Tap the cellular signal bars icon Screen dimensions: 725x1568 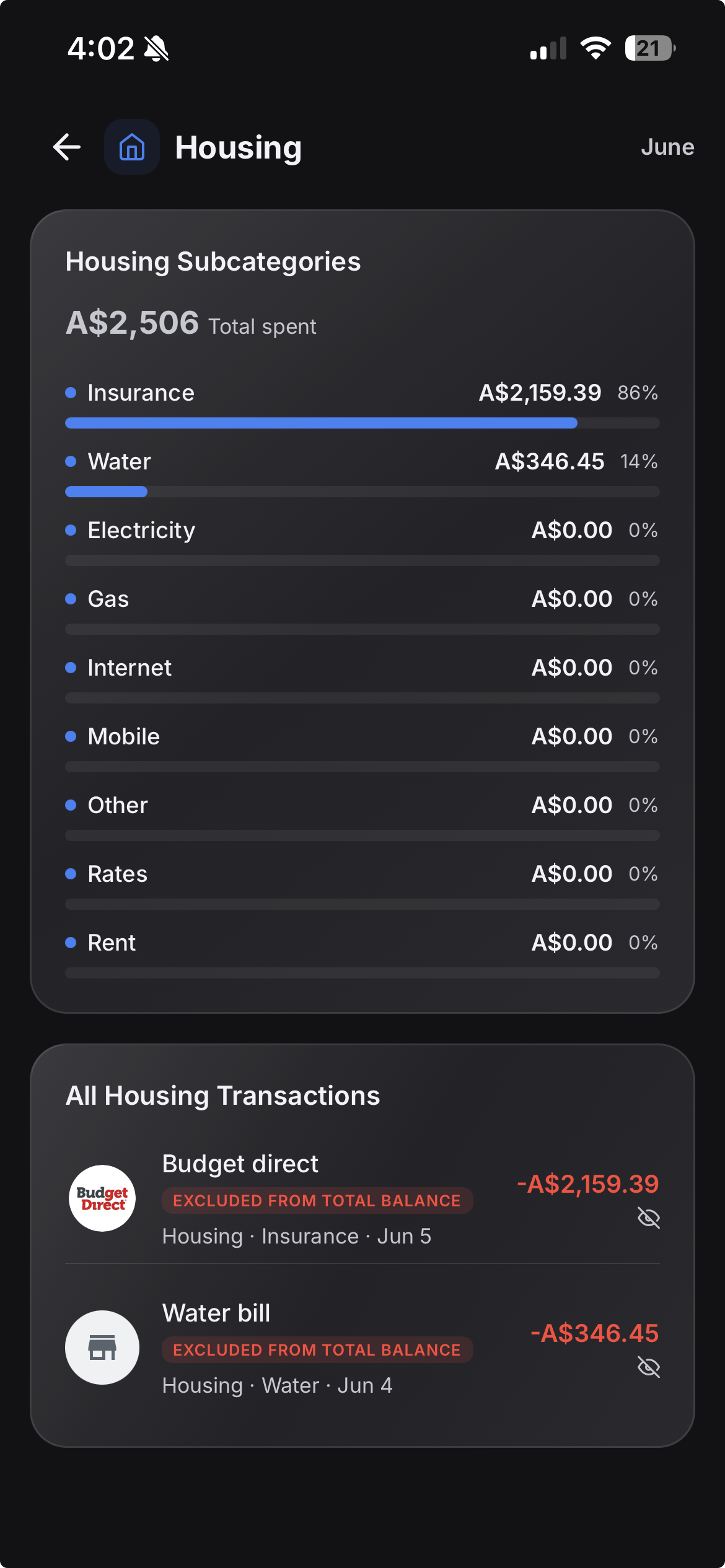pos(548,48)
